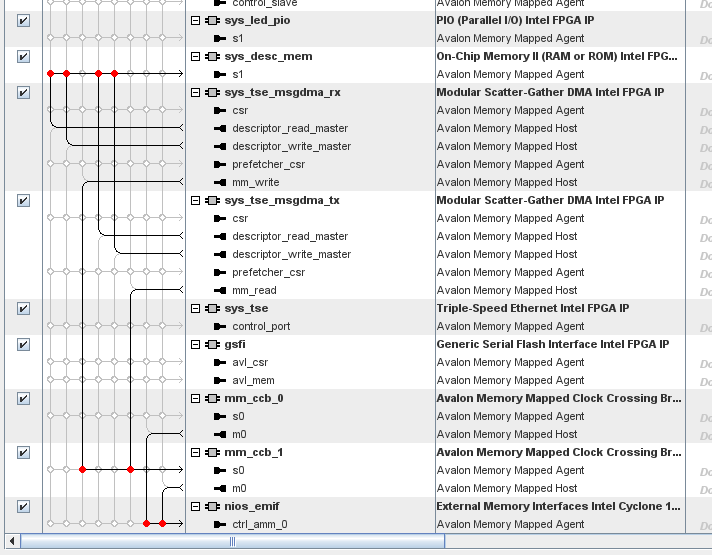
Task: Toggle the sys_led_pio use checkbox
Action: (24, 20)
